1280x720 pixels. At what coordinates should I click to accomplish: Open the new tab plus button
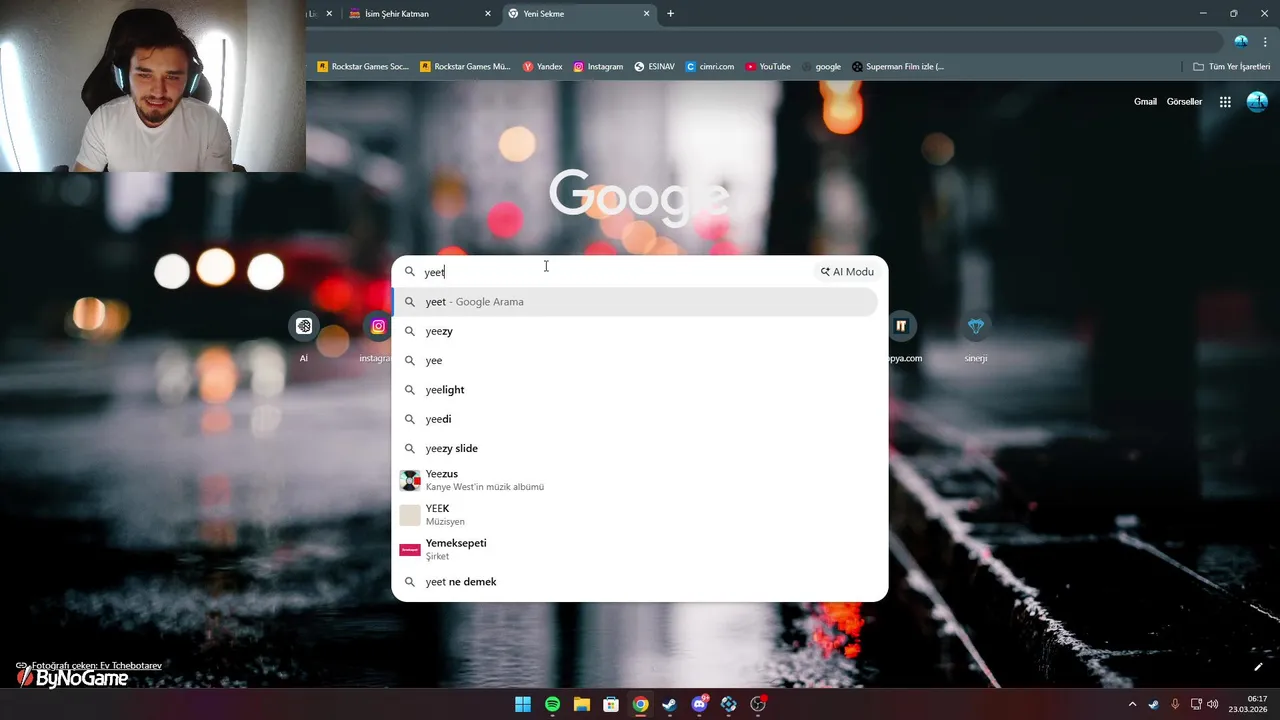670,14
